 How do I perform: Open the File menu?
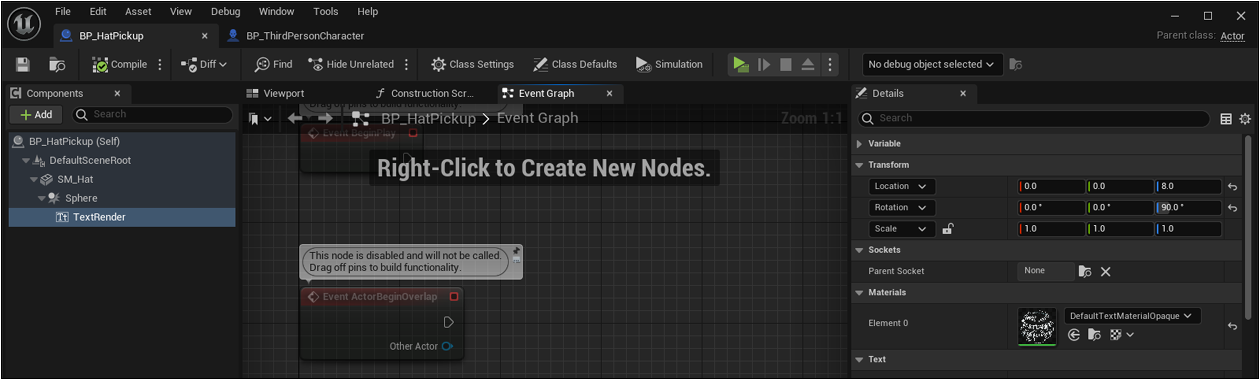point(63,11)
